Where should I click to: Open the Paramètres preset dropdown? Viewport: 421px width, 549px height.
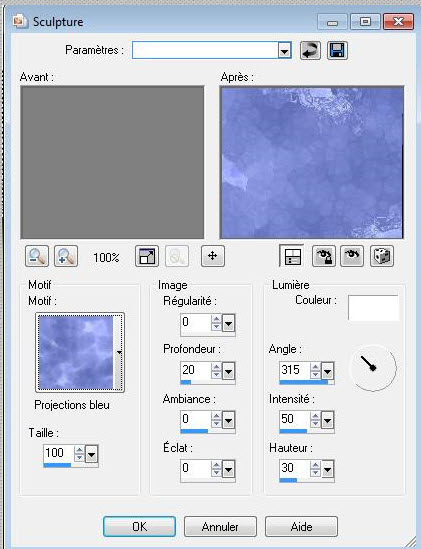pos(285,51)
